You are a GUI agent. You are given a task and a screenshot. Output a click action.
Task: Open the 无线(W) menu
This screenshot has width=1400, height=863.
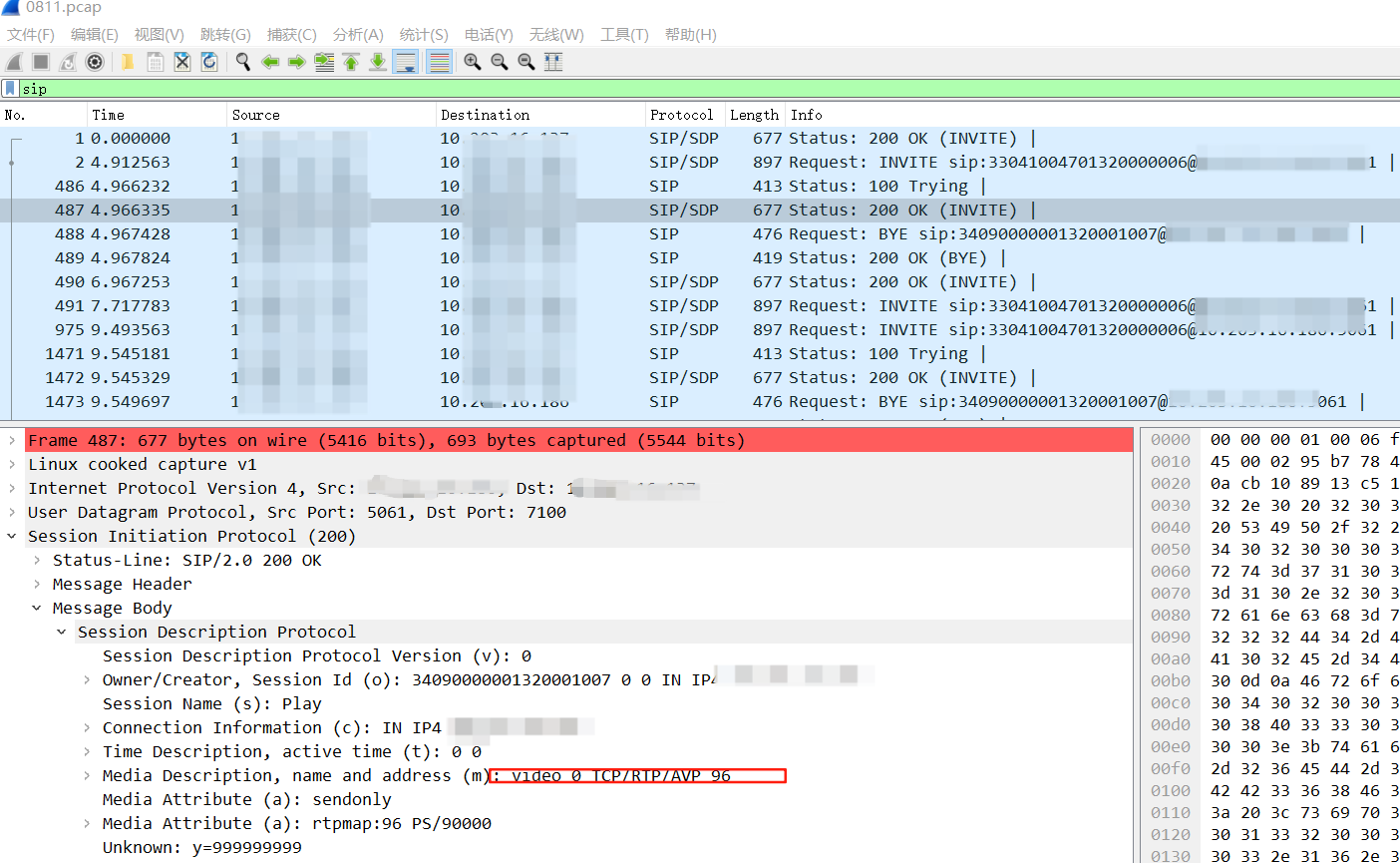coord(556,35)
